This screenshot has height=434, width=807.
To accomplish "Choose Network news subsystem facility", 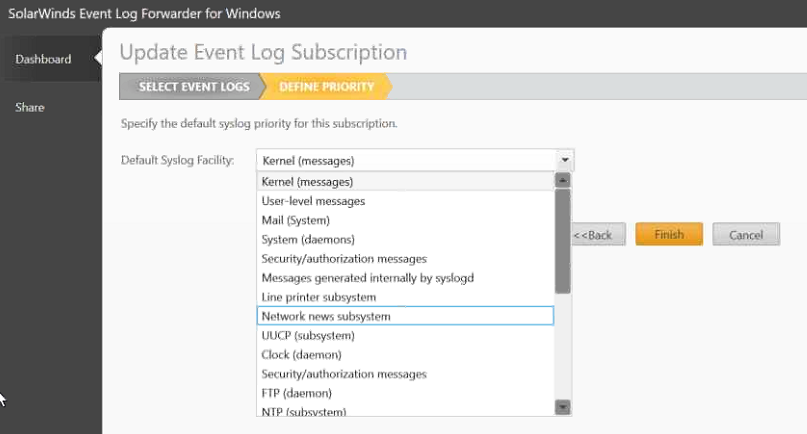I will 406,316.
